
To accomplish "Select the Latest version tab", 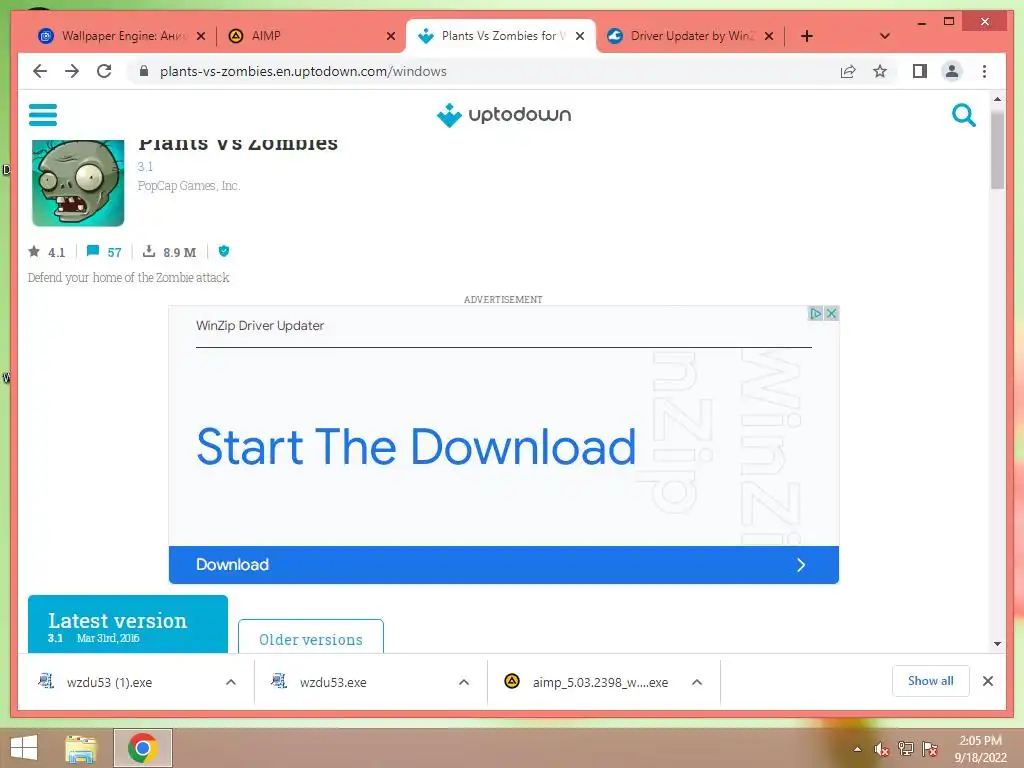I will click(x=128, y=624).
